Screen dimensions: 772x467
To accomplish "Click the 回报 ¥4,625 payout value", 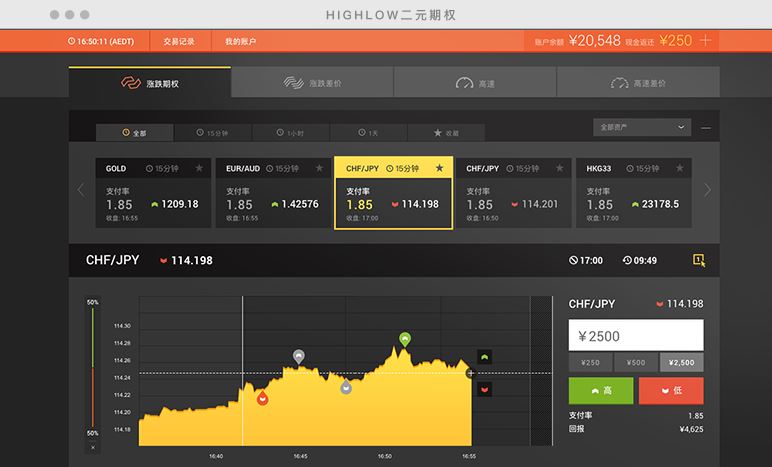I will click(x=691, y=429).
